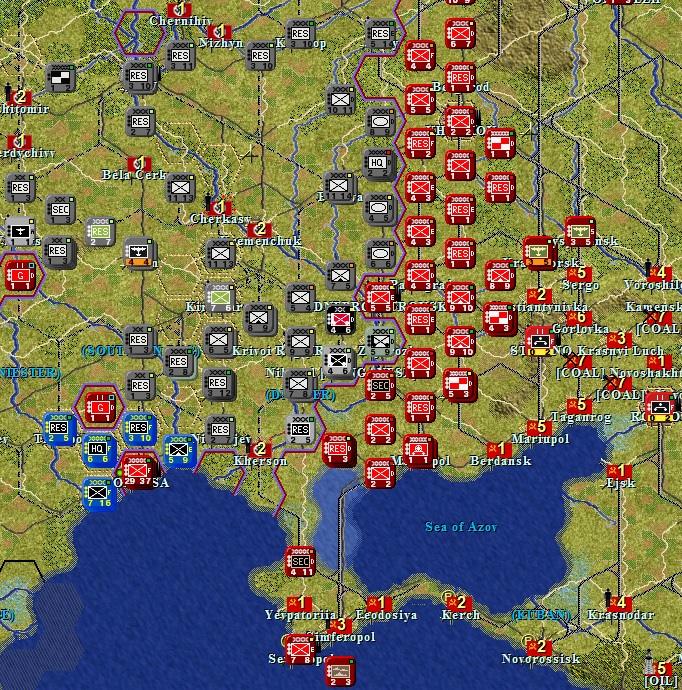Viewport: 682px width, 690px height.
Task: Select Soviet SEC unit 4-11 in Crimea
Action: coord(300,563)
